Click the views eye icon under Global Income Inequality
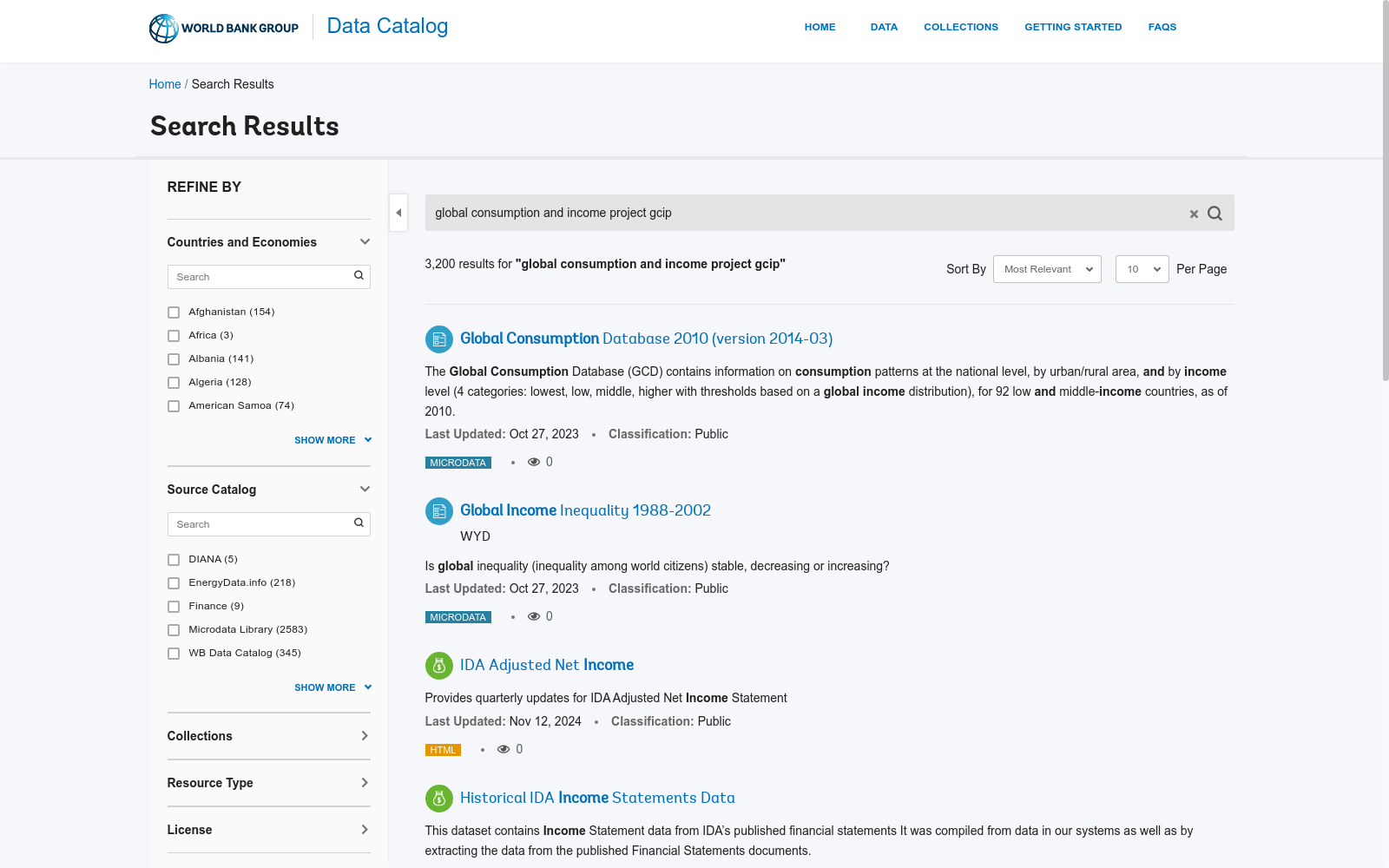Screen dimensions: 1389x868 534,616
